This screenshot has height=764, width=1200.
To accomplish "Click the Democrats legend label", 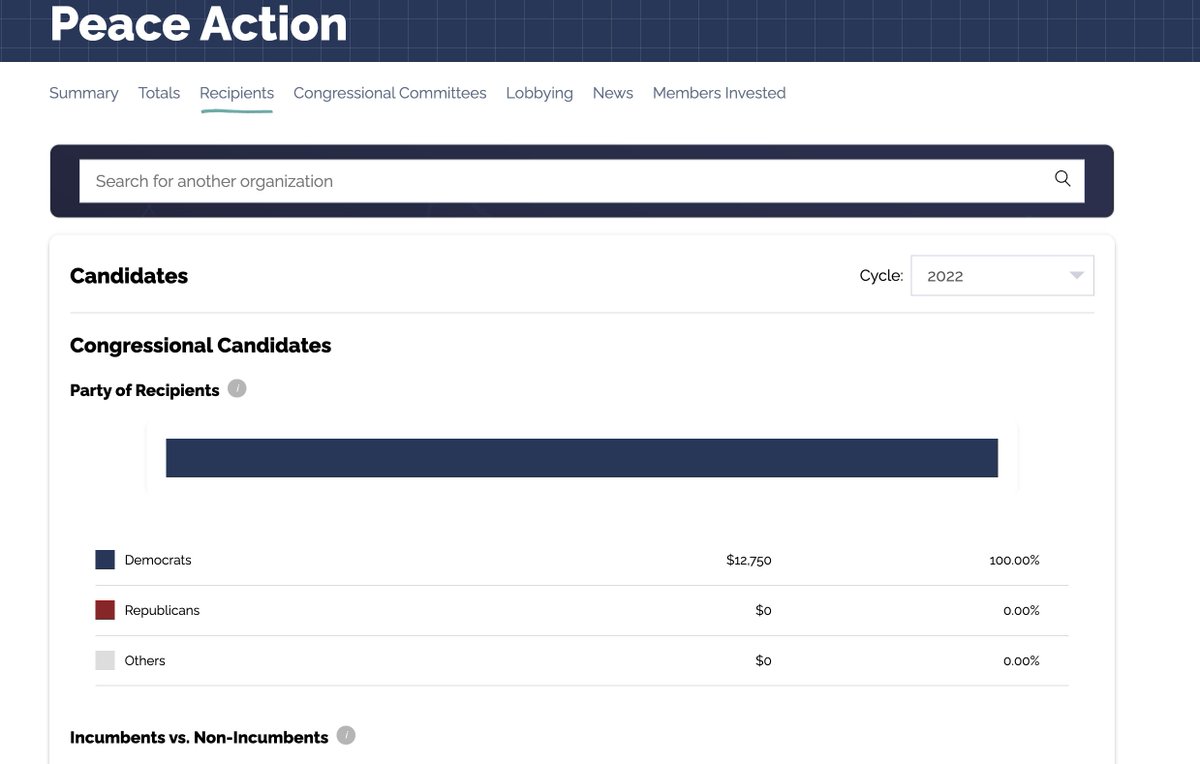I will point(158,560).
